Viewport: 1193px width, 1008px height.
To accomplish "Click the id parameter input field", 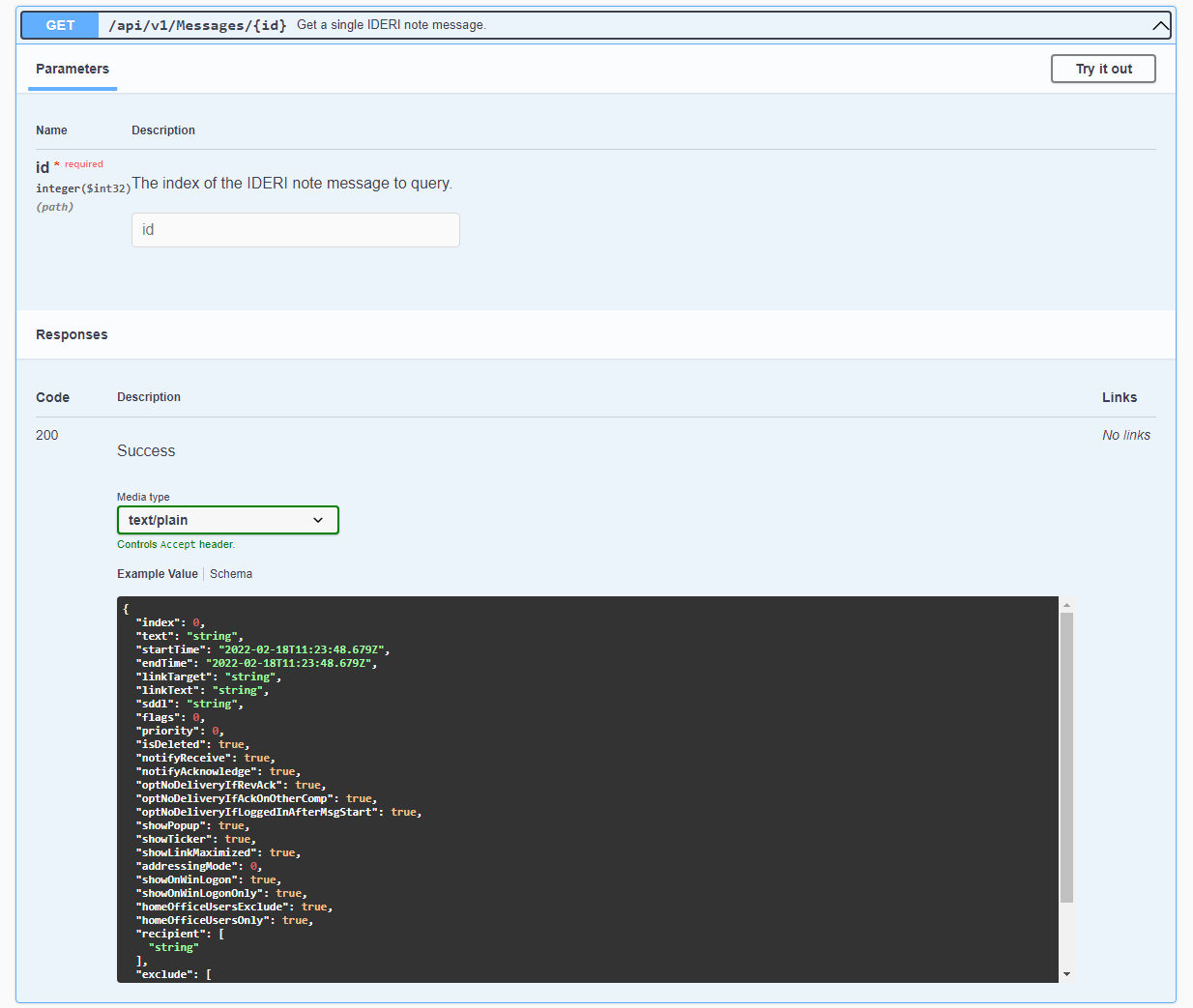I will [296, 230].
